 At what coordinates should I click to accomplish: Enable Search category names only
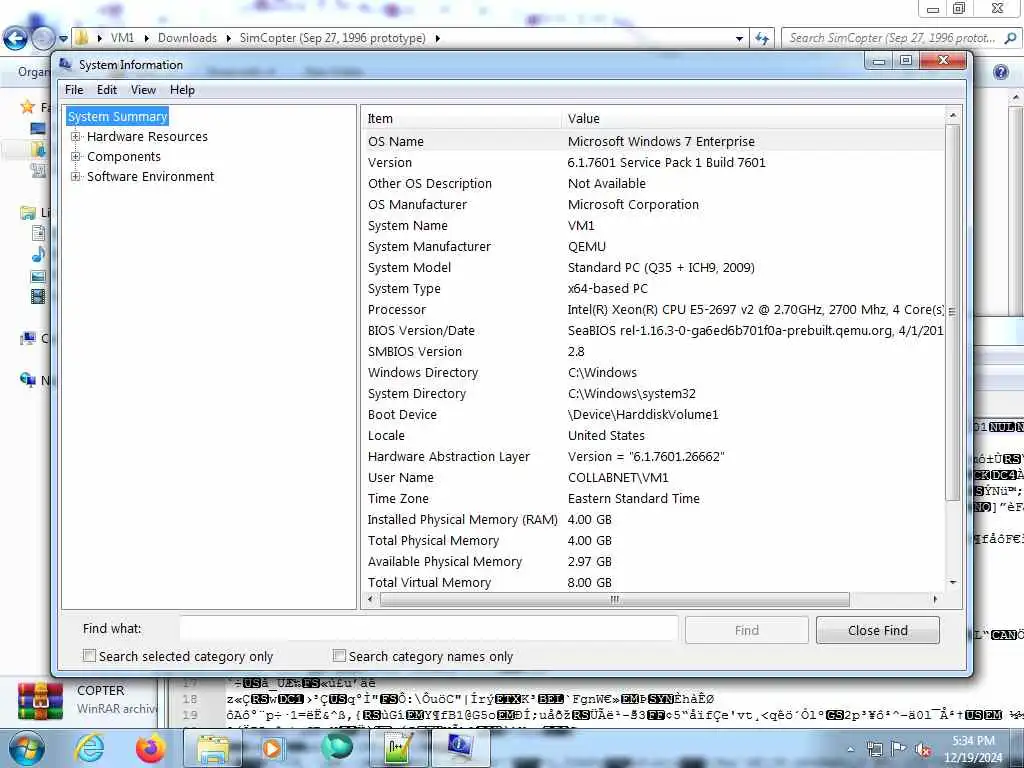pyautogui.click(x=339, y=656)
